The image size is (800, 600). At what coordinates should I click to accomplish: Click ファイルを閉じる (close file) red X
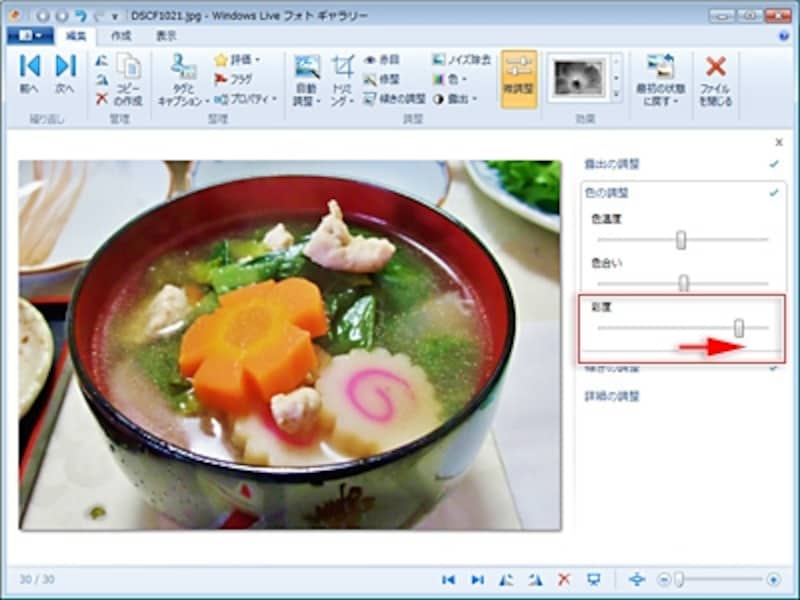pyautogui.click(x=715, y=80)
